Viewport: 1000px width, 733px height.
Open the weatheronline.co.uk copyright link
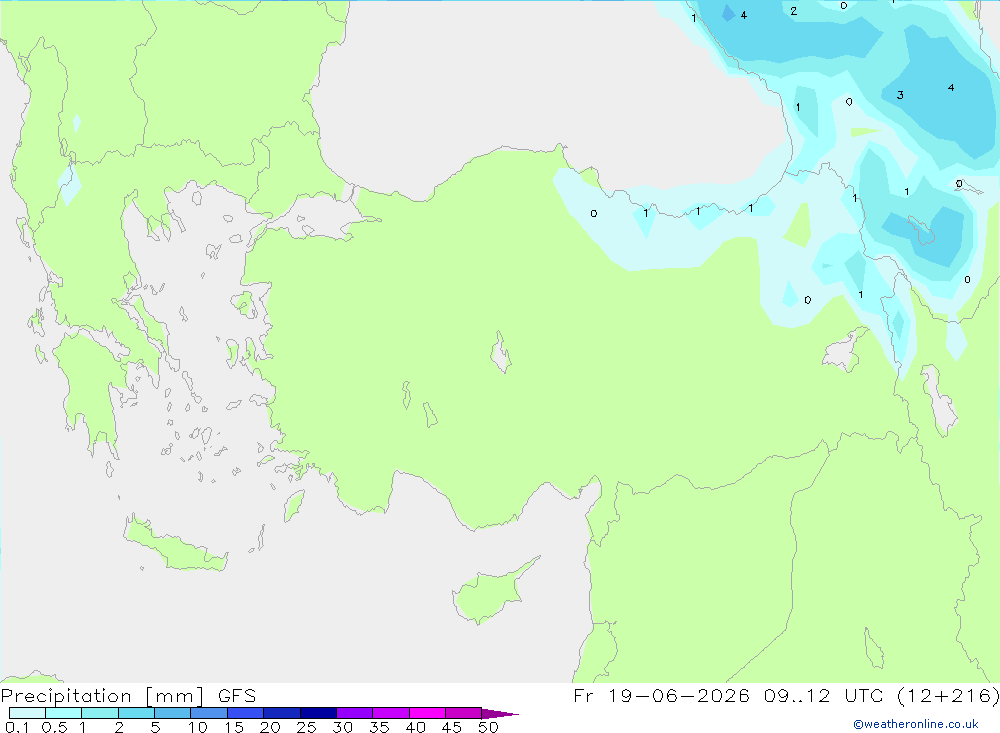916,724
